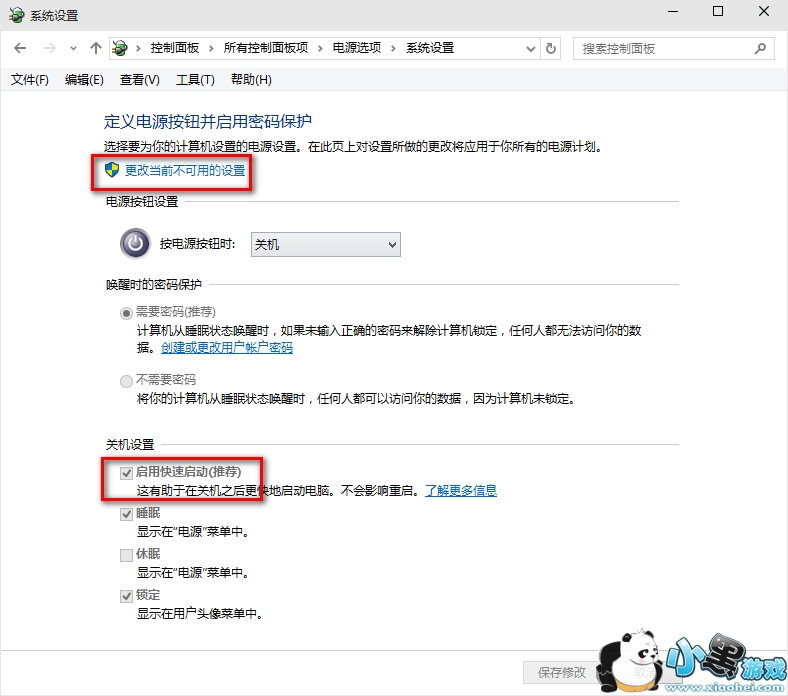788x696 pixels.
Task: Open address bar history dropdown
Action: [x=531, y=49]
